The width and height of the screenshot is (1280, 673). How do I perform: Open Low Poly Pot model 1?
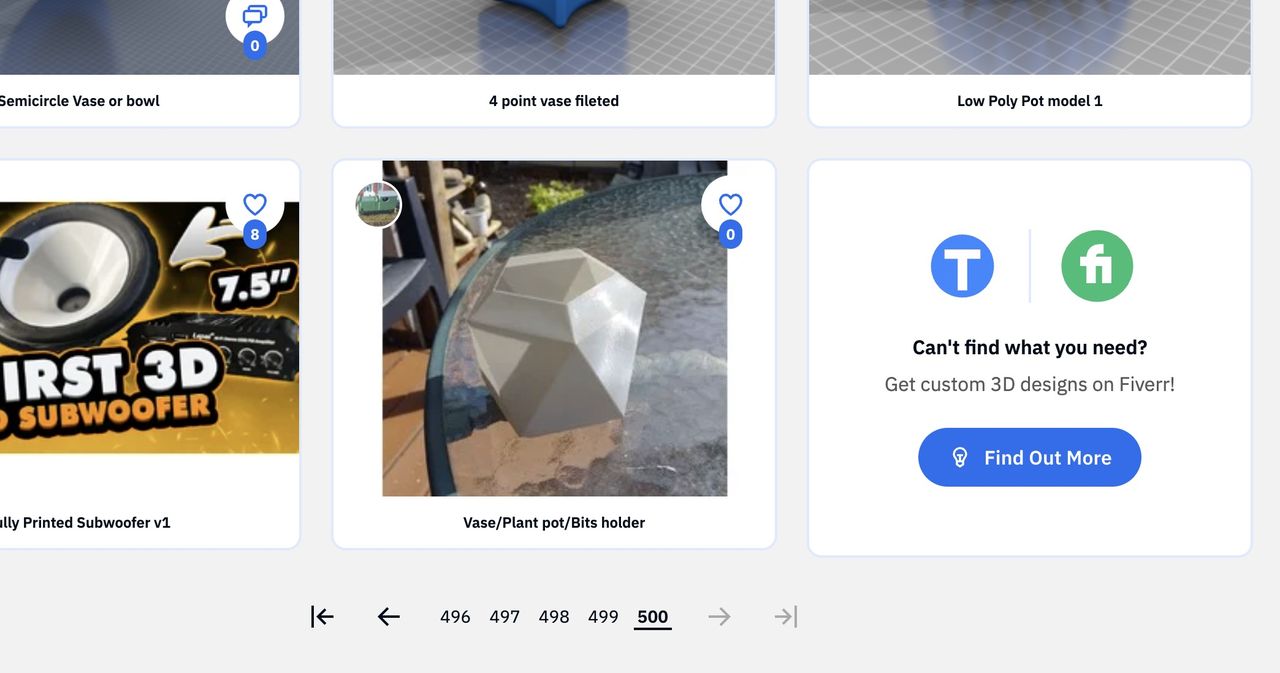pos(1029,101)
